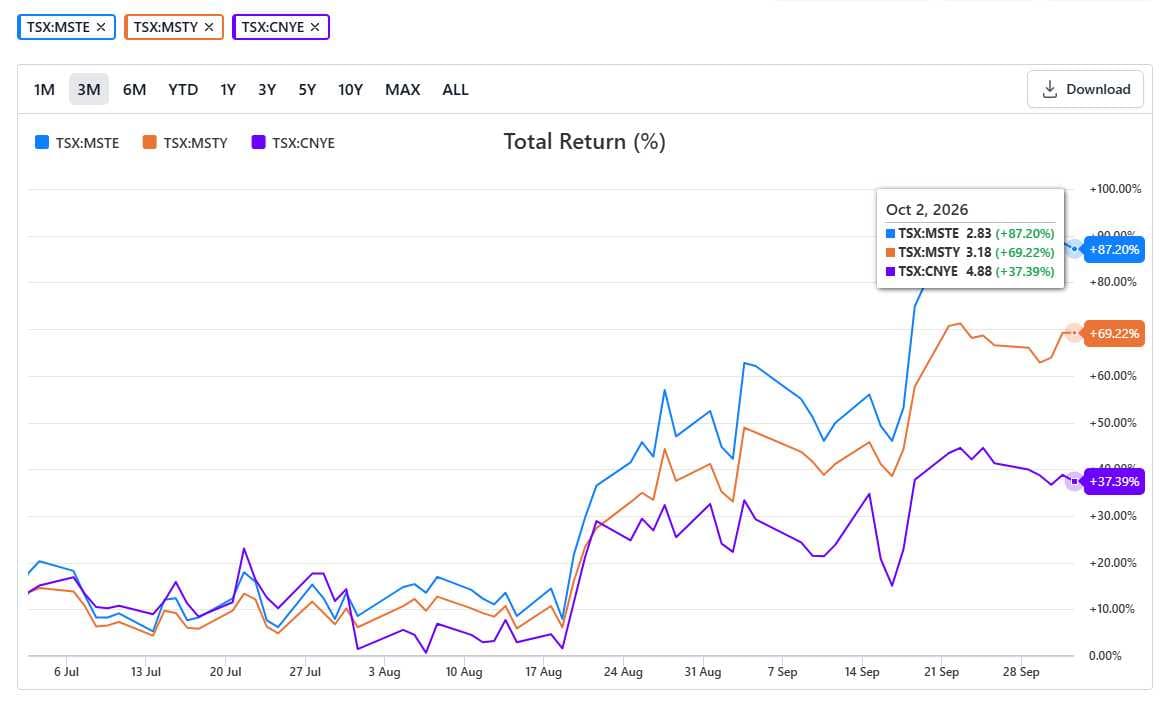Click the blue +87.20% end-value badge

click(x=1114, y=250)
